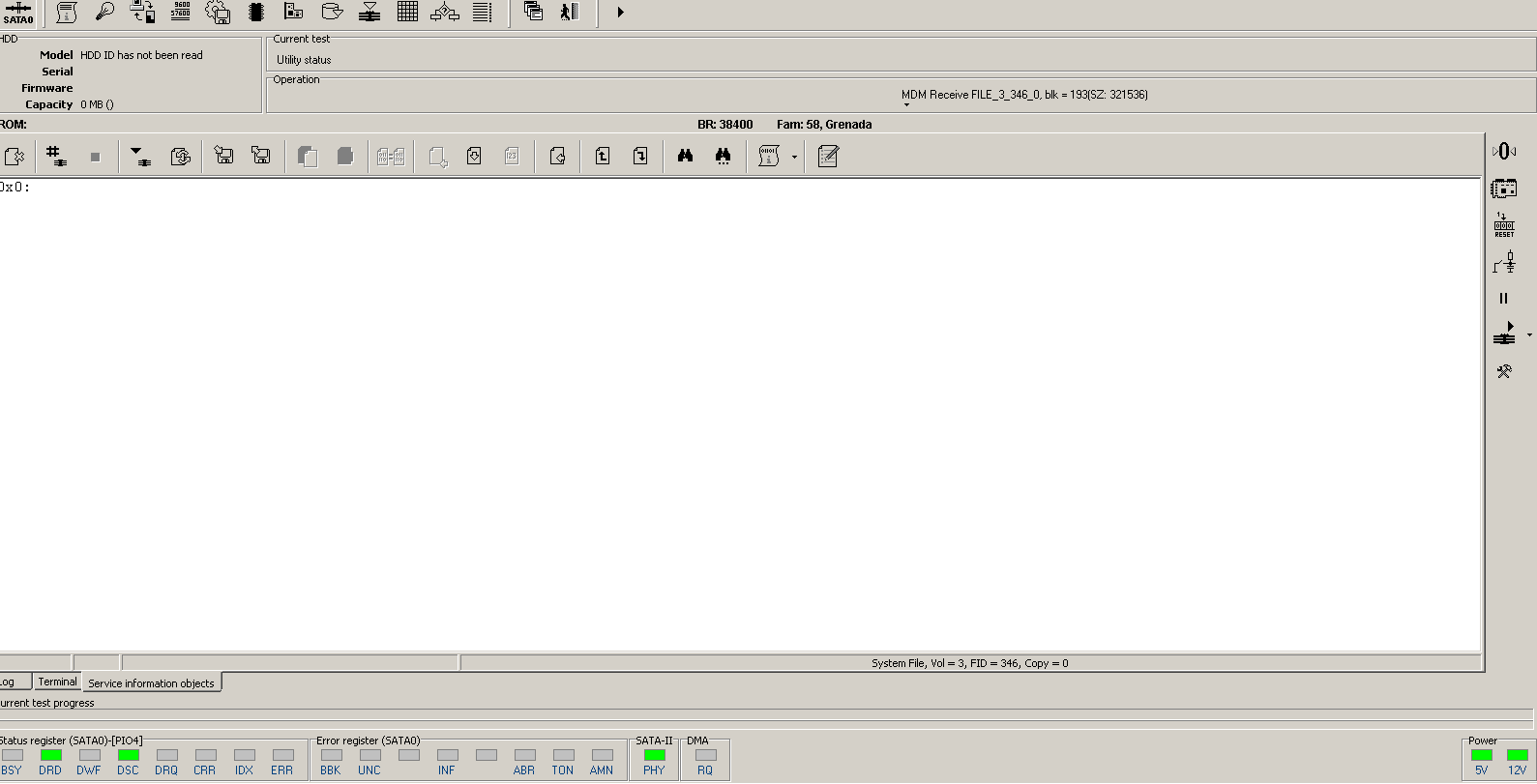Click the 0x0: line in terminal area

[15, 188]
